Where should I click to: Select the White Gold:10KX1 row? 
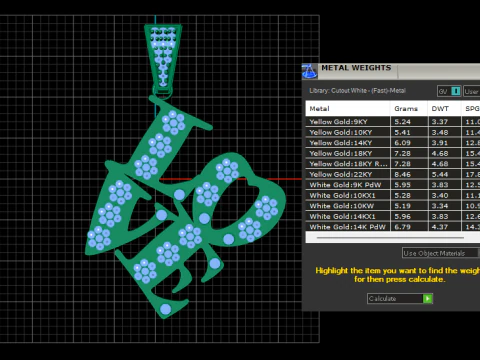click(x=393, y=195)
